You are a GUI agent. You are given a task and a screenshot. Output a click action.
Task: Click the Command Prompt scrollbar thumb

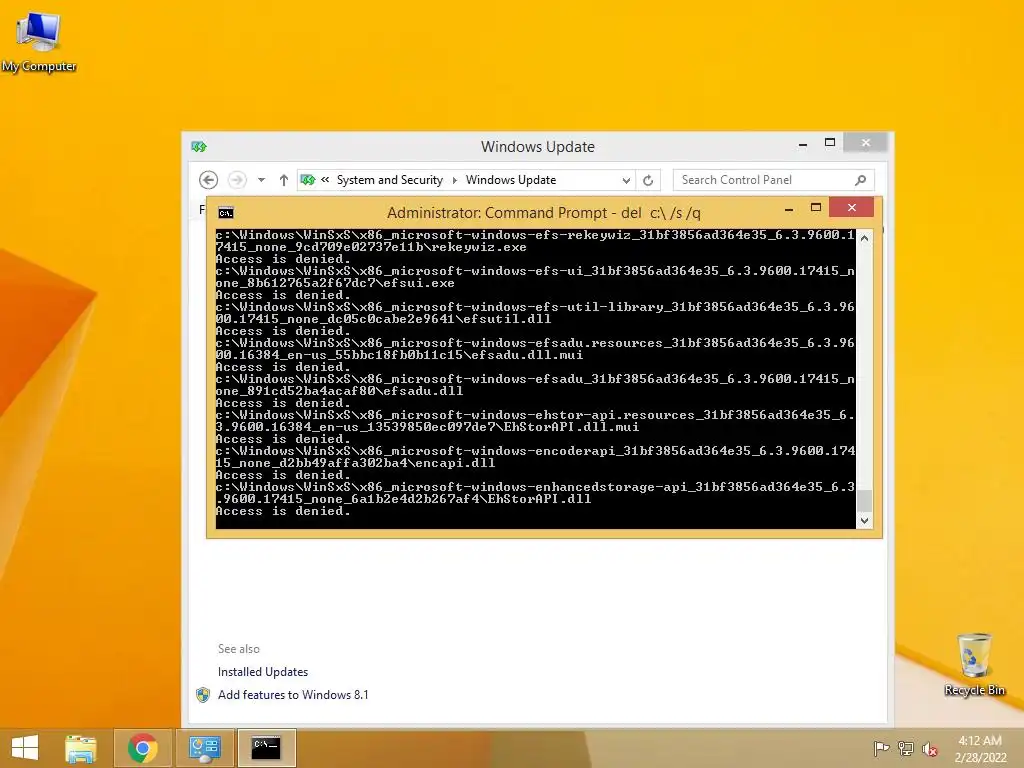865,501
